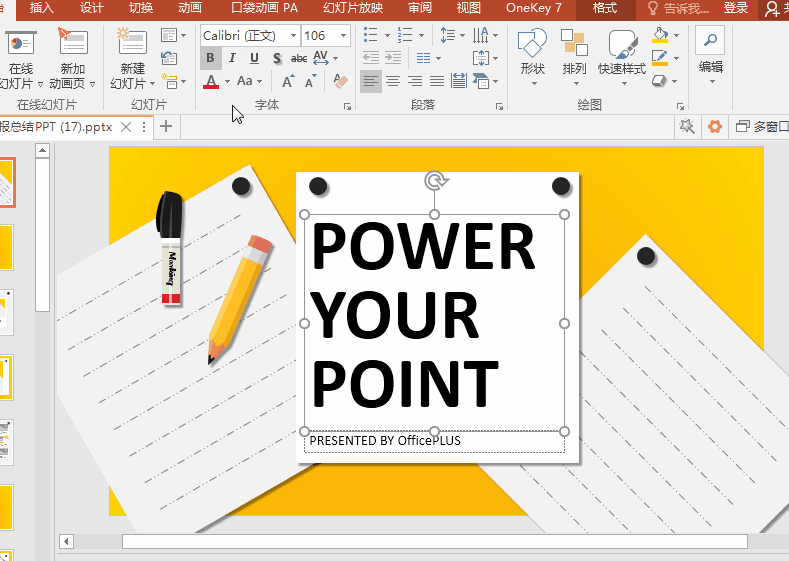Align text right
The height and width of the screenshot is (561, 789).
coord(415,81)
